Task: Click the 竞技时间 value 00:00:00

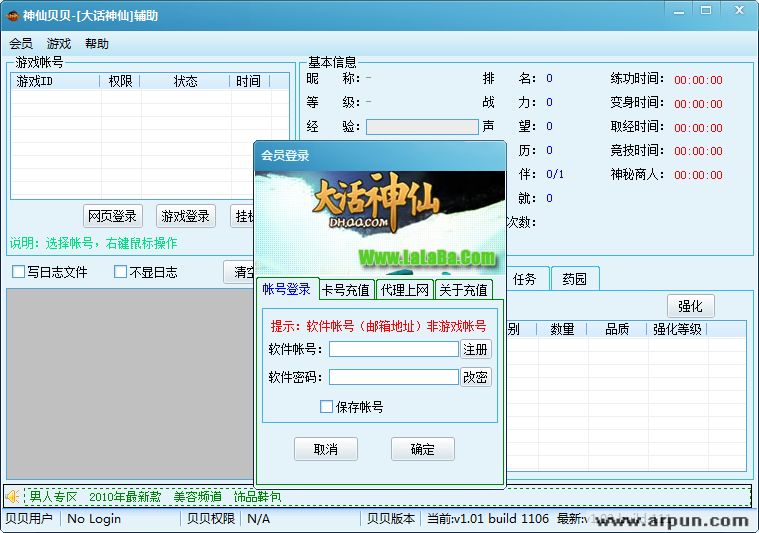Action: [698, 151]
